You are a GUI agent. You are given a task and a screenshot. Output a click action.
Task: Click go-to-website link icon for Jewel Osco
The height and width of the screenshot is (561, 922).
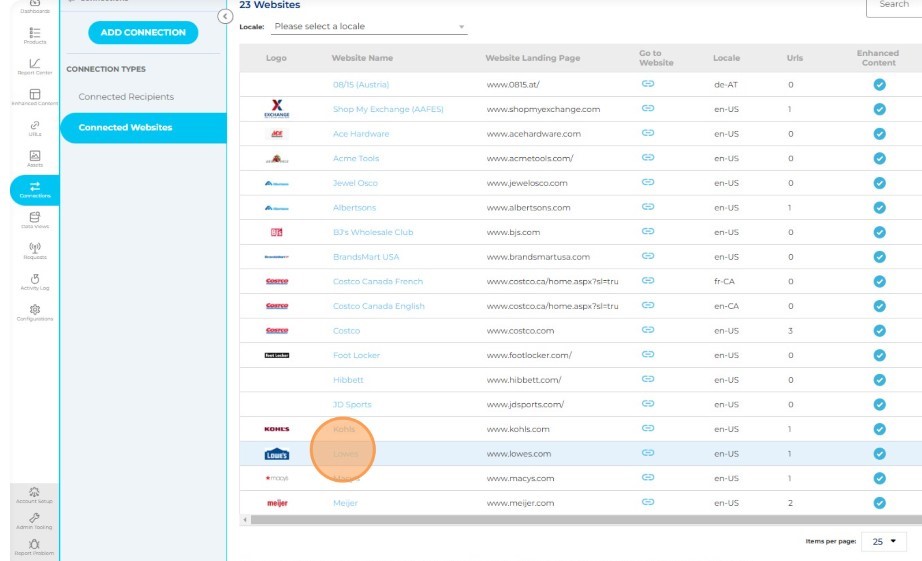pyautogui.click(x=647, y=182)
